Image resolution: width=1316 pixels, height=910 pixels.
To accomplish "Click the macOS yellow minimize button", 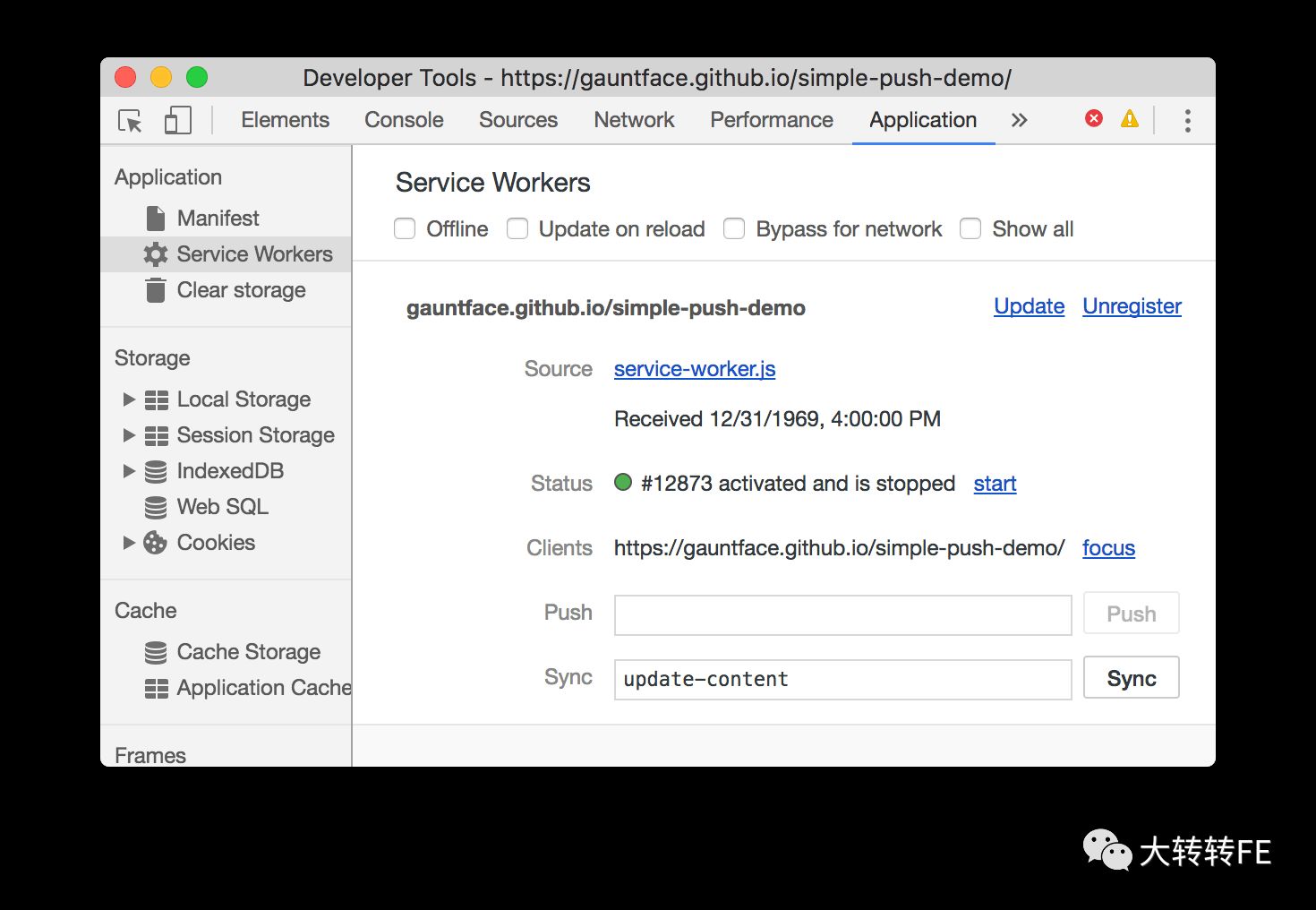I will coord(161,77).
